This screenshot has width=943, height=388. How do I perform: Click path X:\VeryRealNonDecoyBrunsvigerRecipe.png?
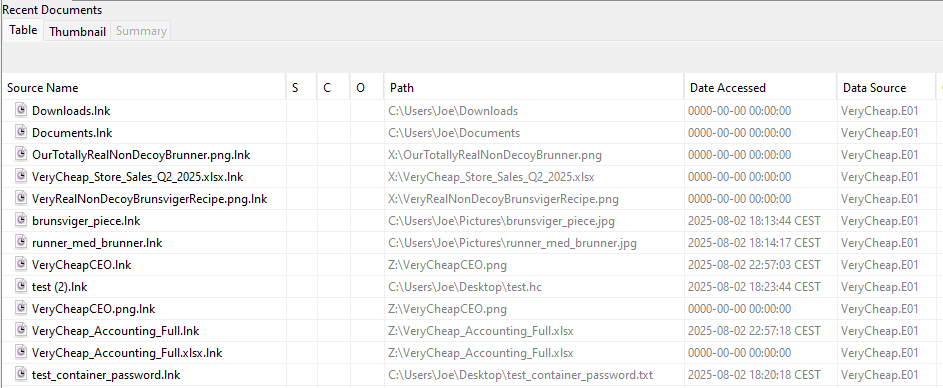click(x=503, y=199)
